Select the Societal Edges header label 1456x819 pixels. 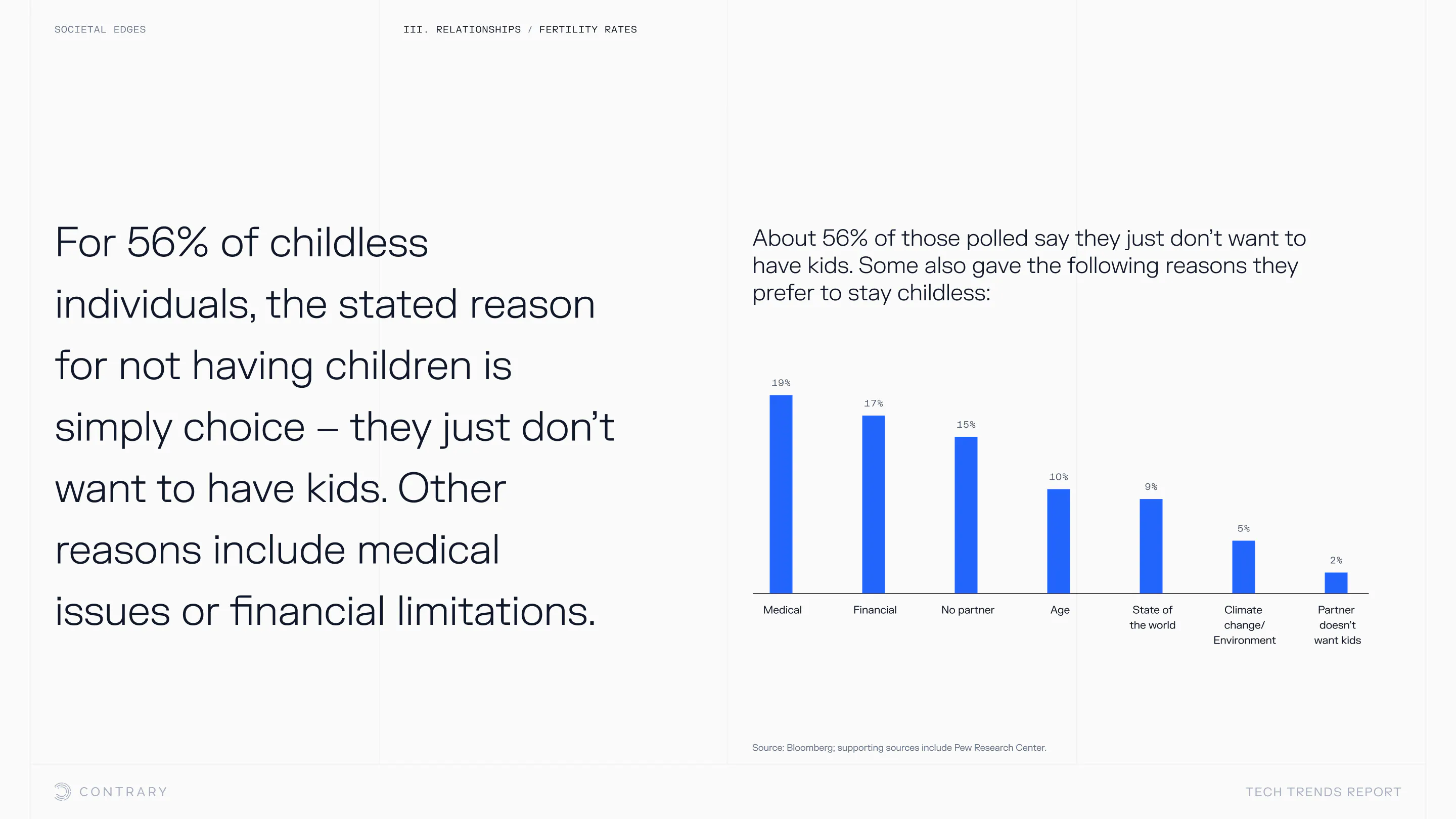click(x=100, y=29)
